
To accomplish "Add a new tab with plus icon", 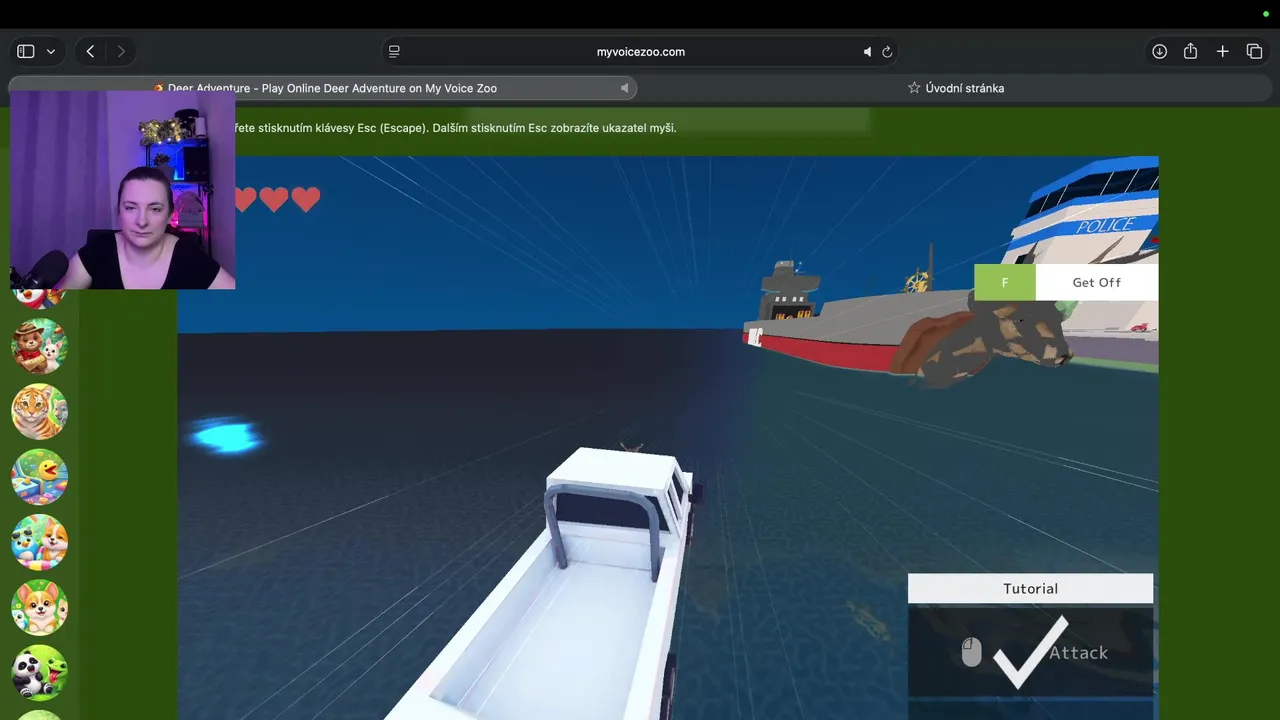I will tap(1222, 51).
